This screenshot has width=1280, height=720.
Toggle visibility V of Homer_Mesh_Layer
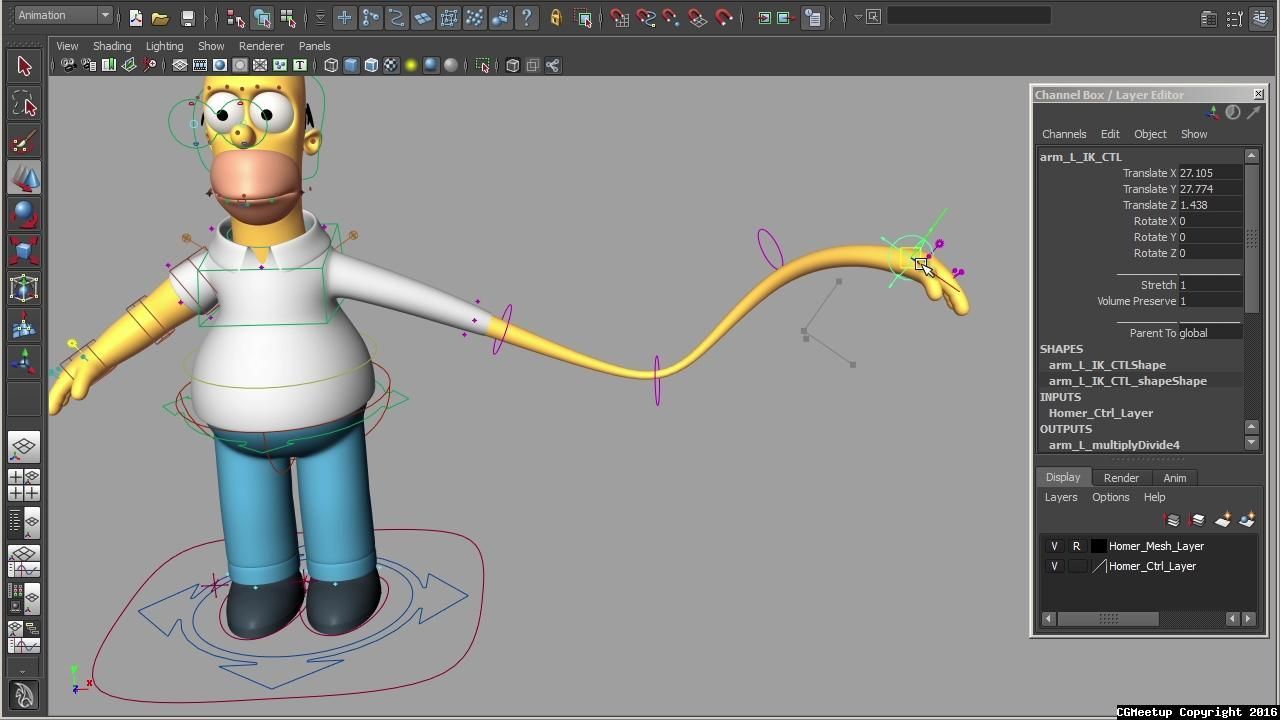point(1054,546)
